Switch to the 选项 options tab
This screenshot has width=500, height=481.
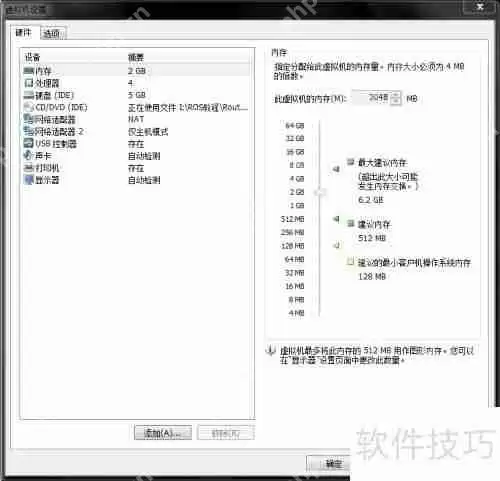tap(52, 33)
